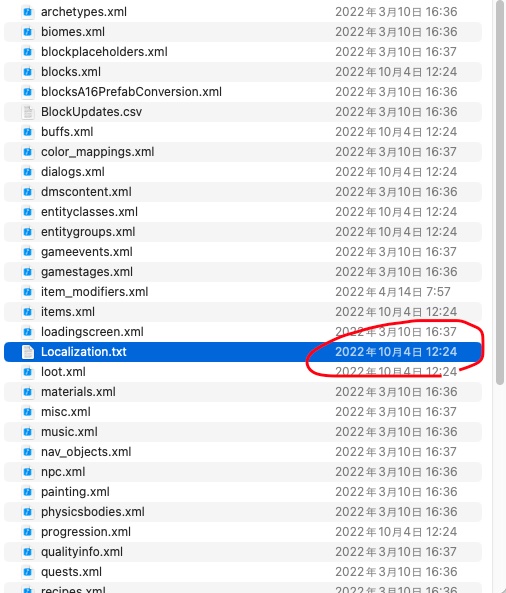Select the blocksA16PrefabConversion.xml file
This screenshot has height=593, width=506.
243,92
